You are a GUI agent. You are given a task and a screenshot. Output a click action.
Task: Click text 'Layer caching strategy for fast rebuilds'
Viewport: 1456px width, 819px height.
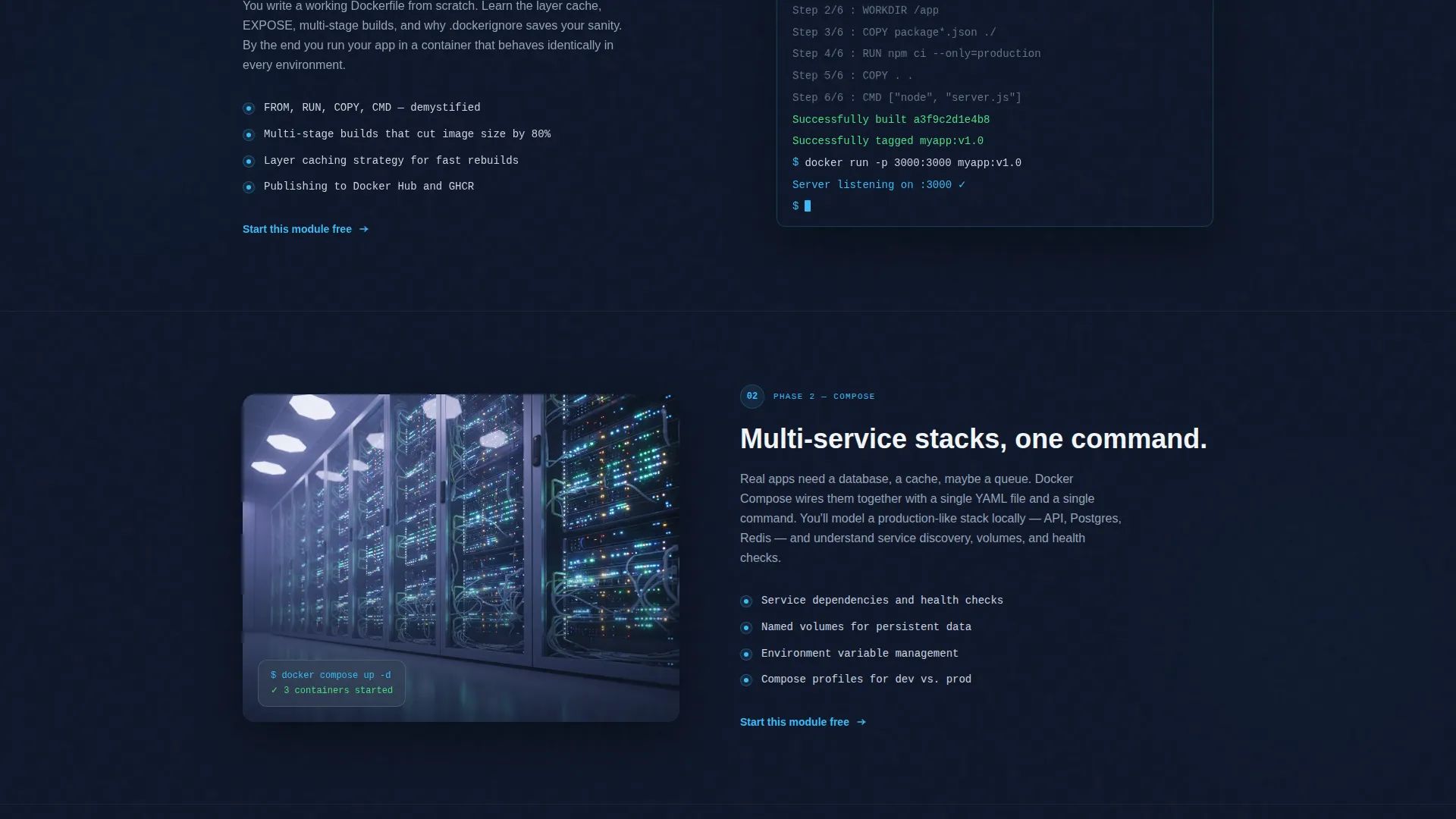coord(391,161)
